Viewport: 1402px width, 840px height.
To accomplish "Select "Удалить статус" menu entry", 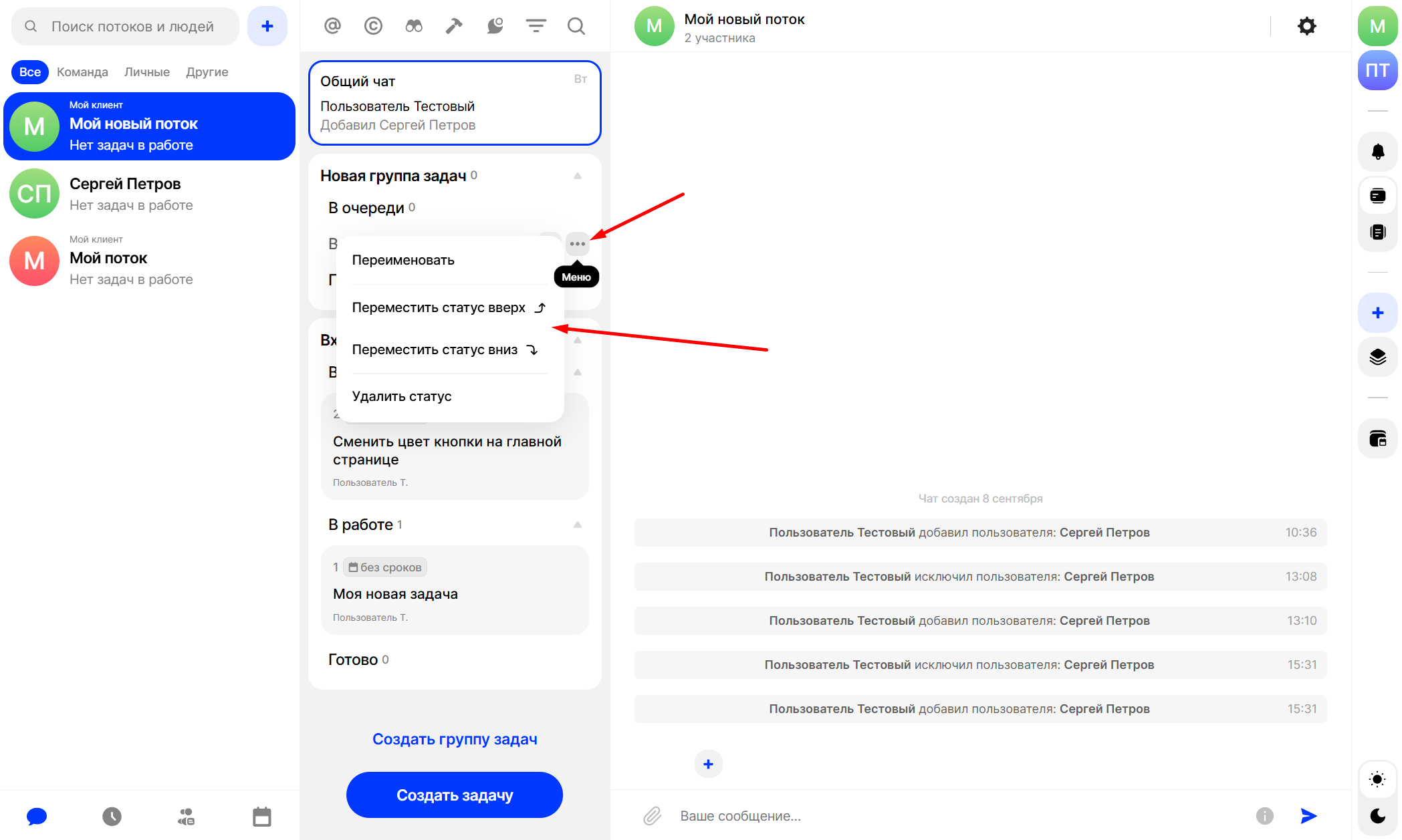I will pyautogui.click(x=402, y=396).
